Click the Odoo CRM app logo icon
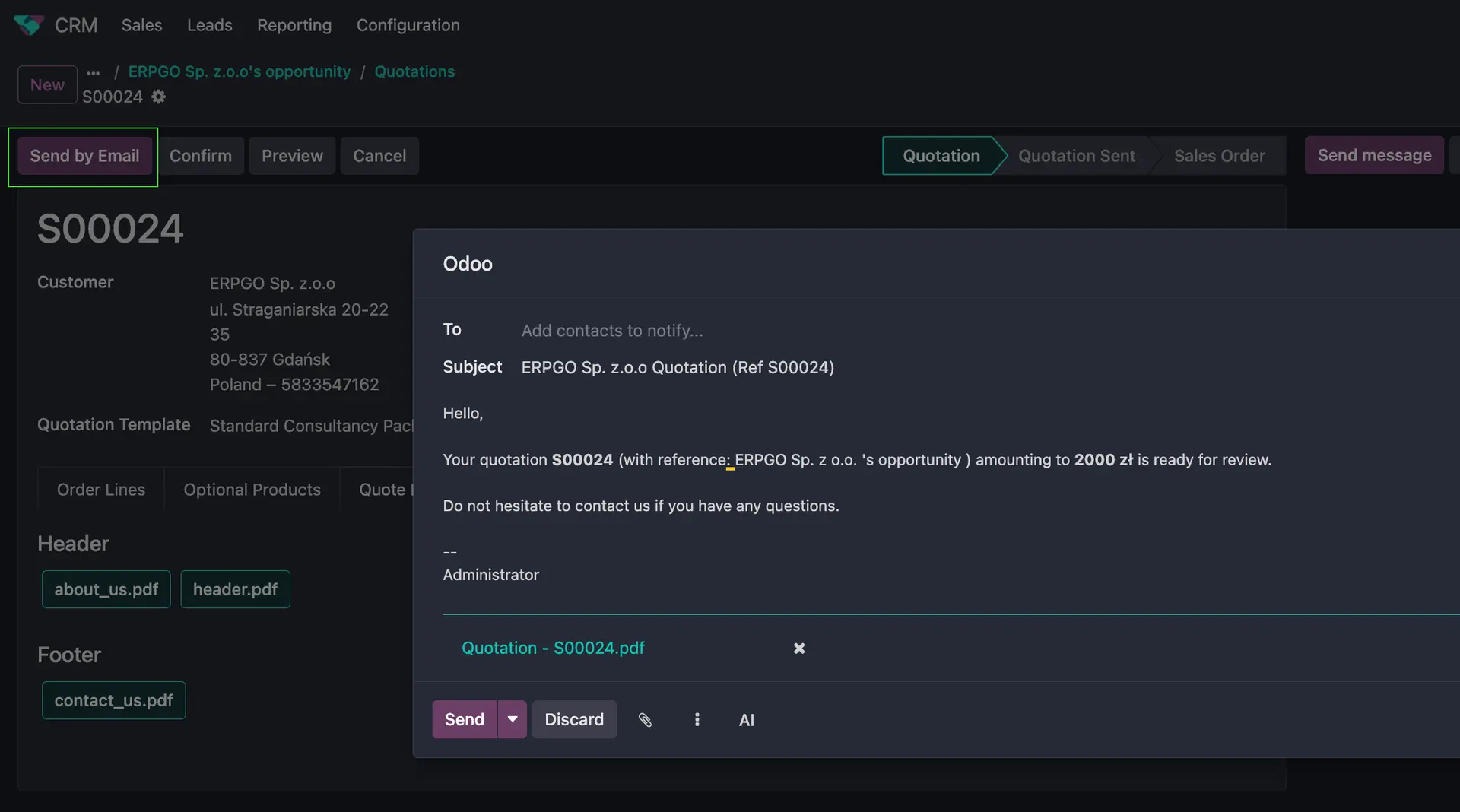The image size is (1460, 812). click(x=28, y=25)
